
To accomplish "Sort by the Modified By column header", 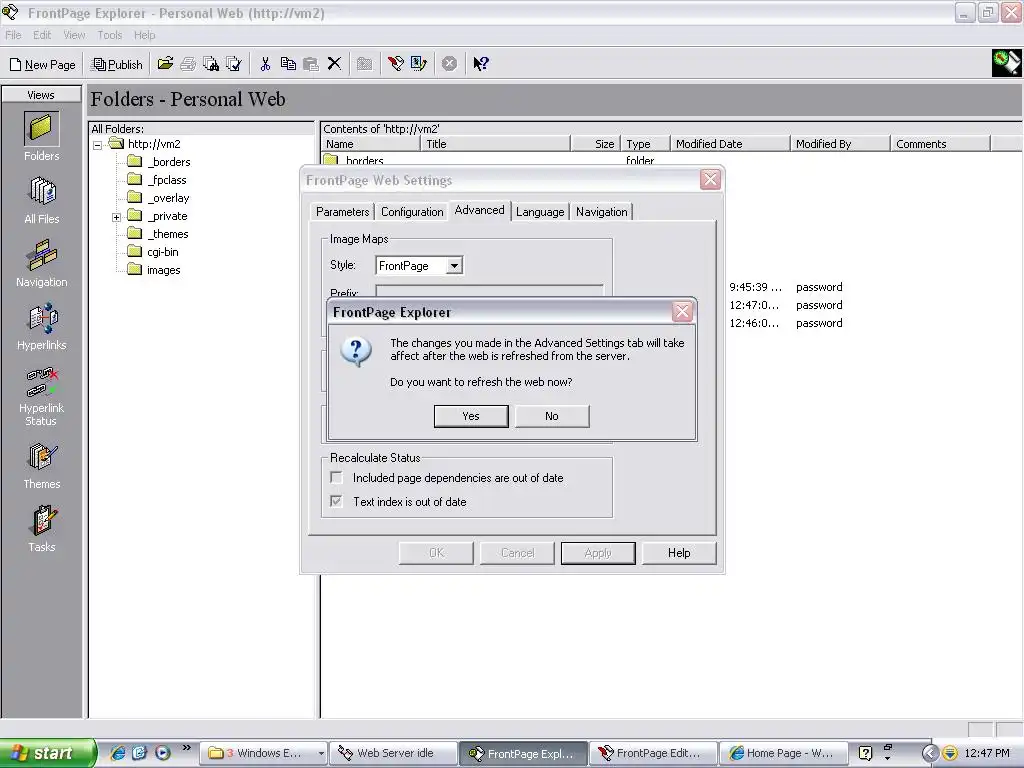I will [x=840, y=144].
